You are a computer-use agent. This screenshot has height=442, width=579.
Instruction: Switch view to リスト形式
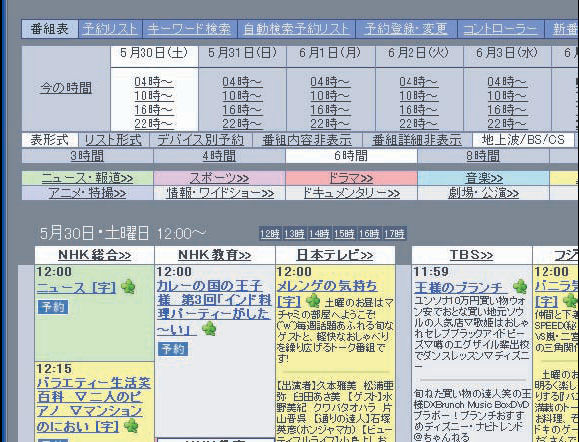[x=113, y=140]
